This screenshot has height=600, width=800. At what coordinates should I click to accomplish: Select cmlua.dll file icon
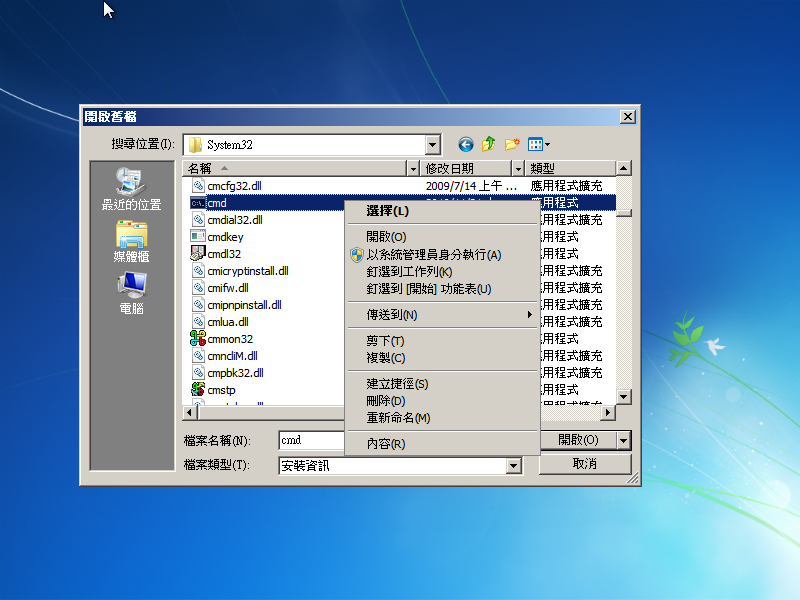[x=198, y=322]
